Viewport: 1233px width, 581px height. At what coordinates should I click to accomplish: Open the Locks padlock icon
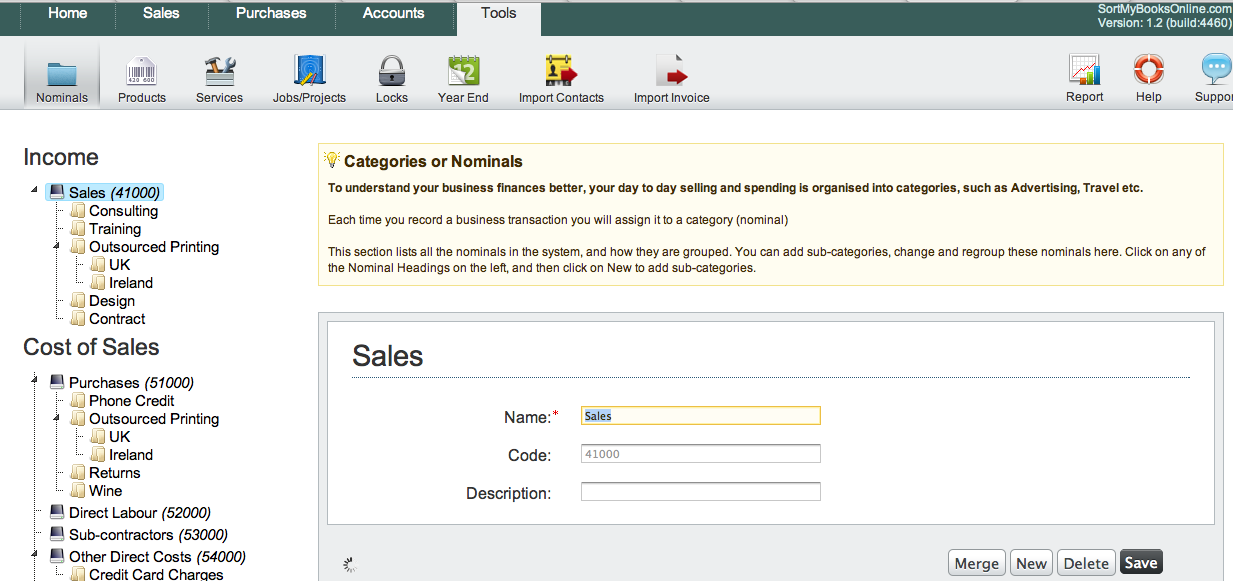click(391, 73)
